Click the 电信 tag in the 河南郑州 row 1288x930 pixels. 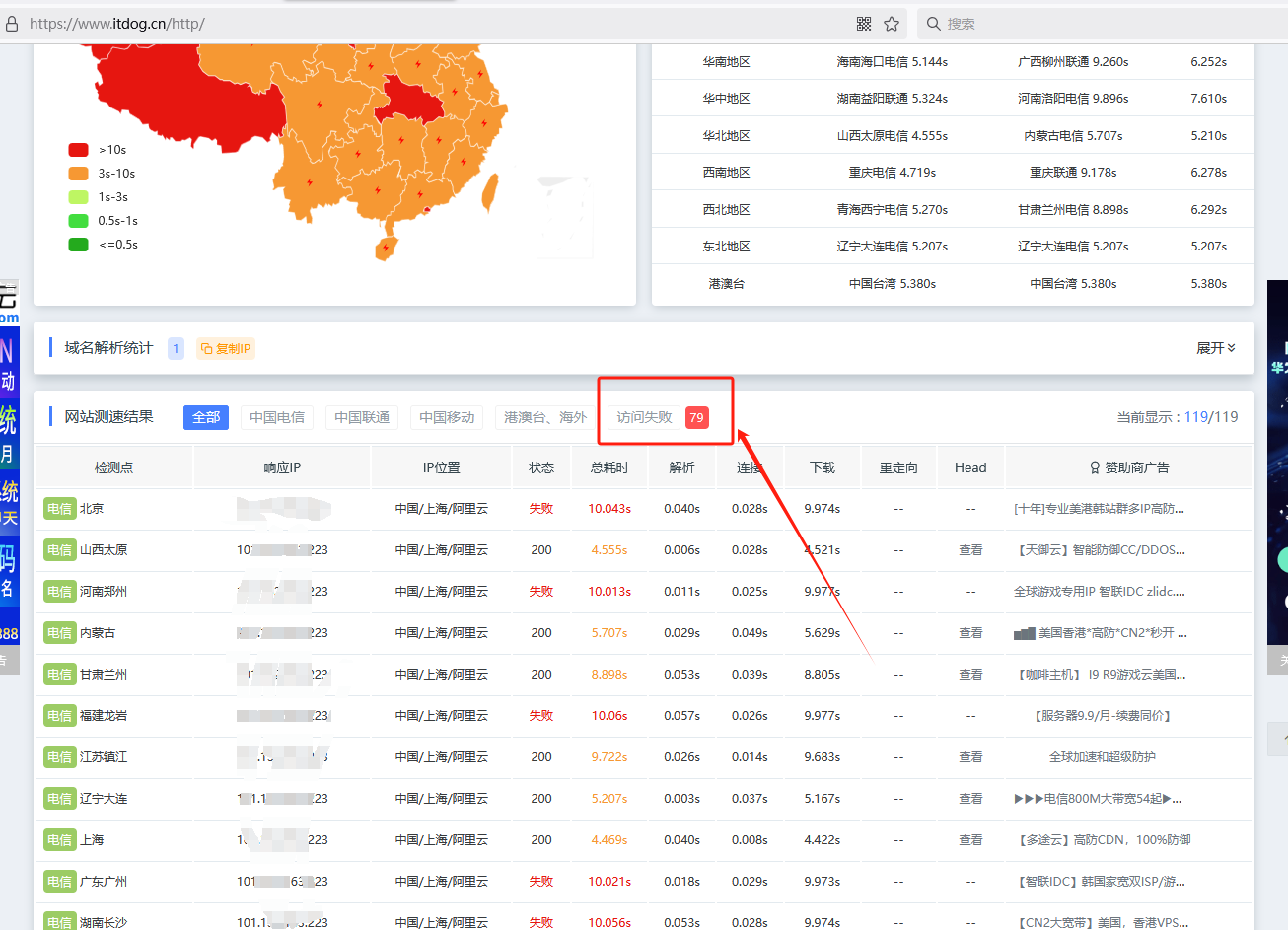(x=59, y=592)
